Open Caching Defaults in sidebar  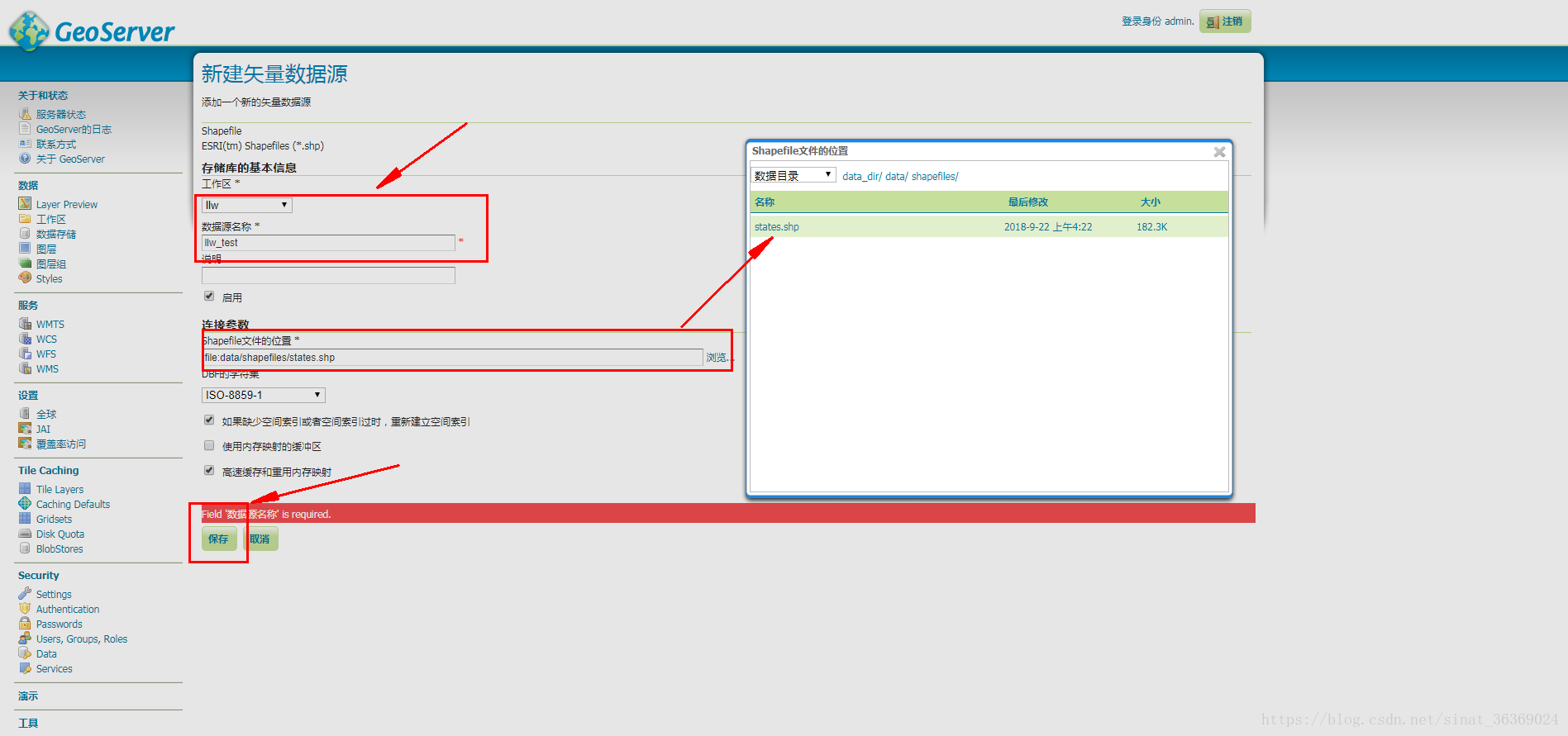coord(73,505)
